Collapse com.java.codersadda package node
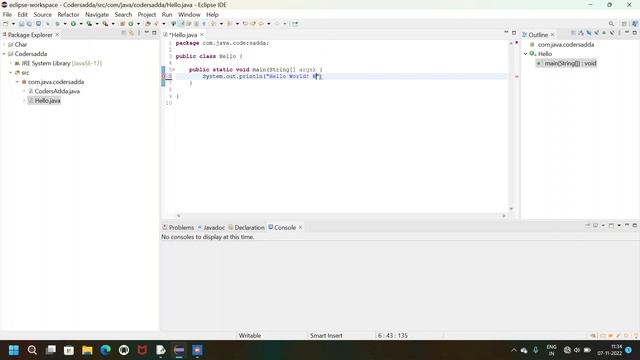The height and width of the screenshot is (360, 640). point(18,82)
